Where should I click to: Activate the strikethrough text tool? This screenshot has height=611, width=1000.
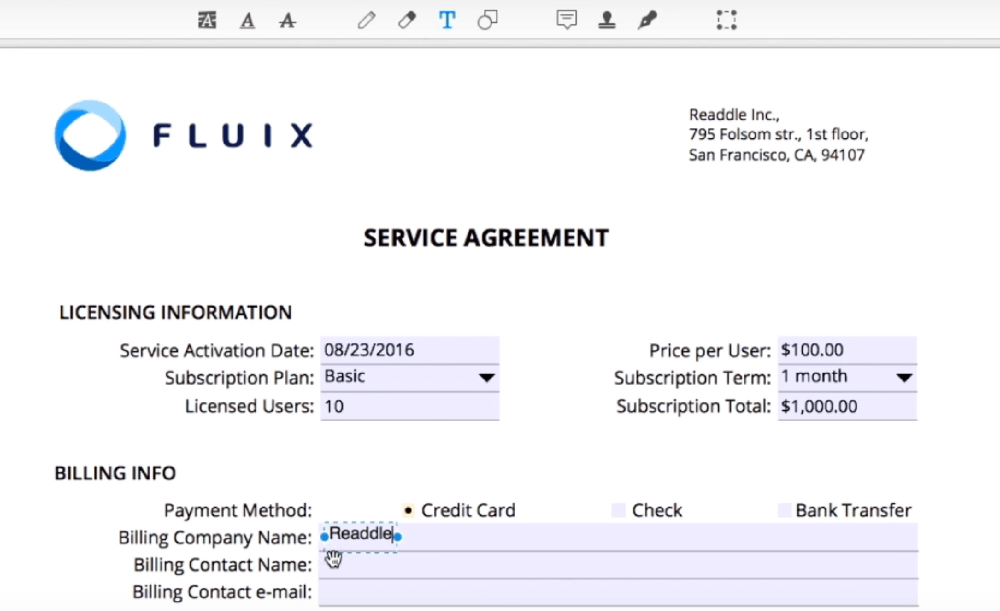(287, 20)
